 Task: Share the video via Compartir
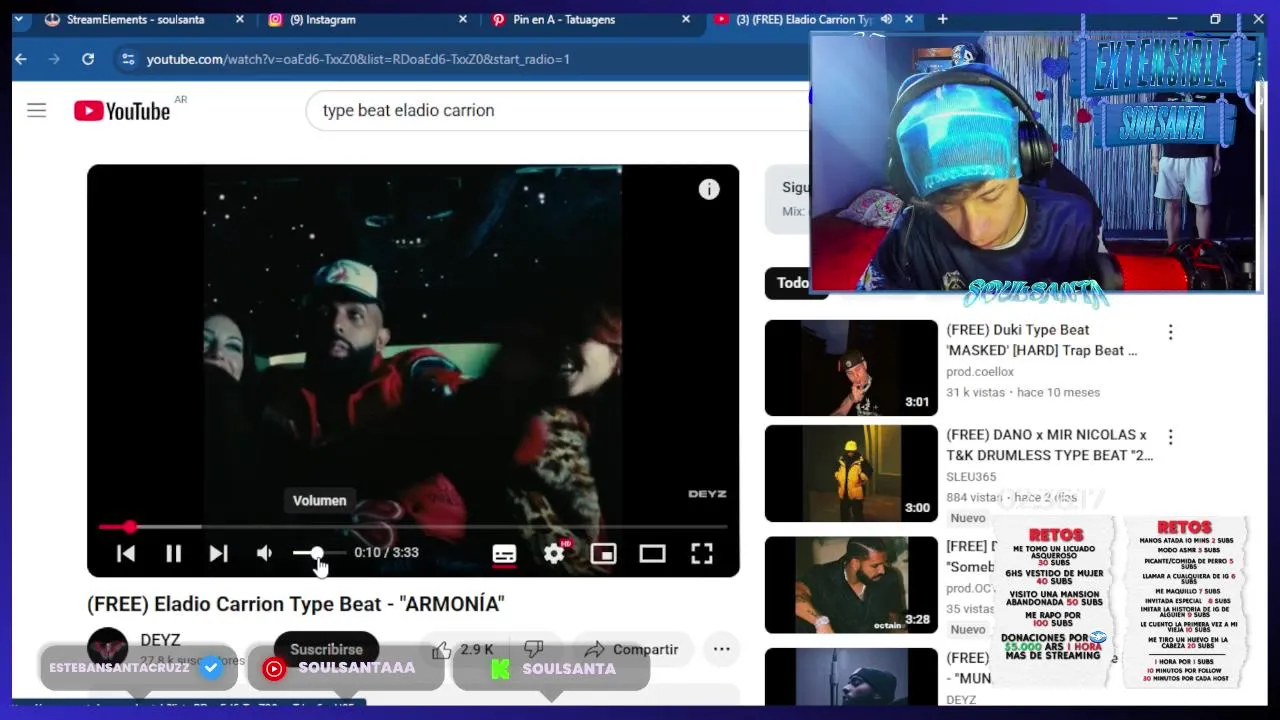click(631, 649)
